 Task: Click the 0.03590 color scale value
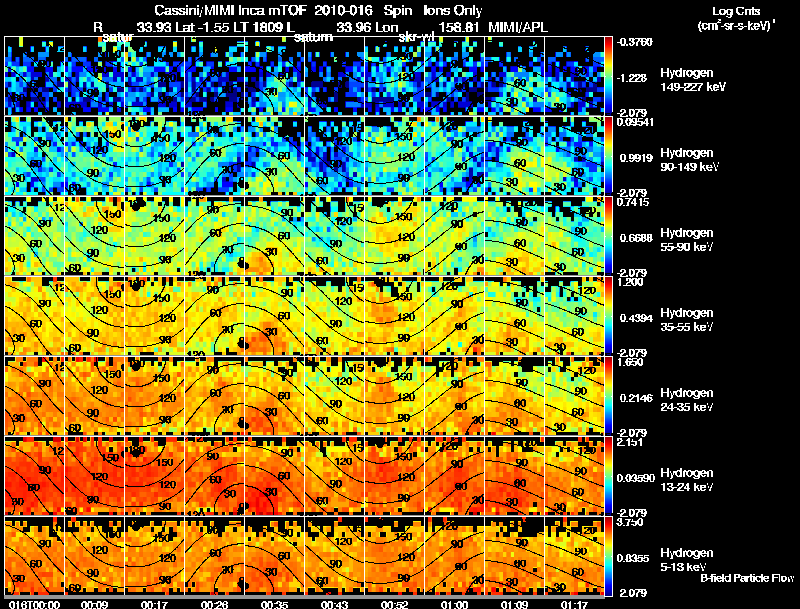(x=636, y=478)
